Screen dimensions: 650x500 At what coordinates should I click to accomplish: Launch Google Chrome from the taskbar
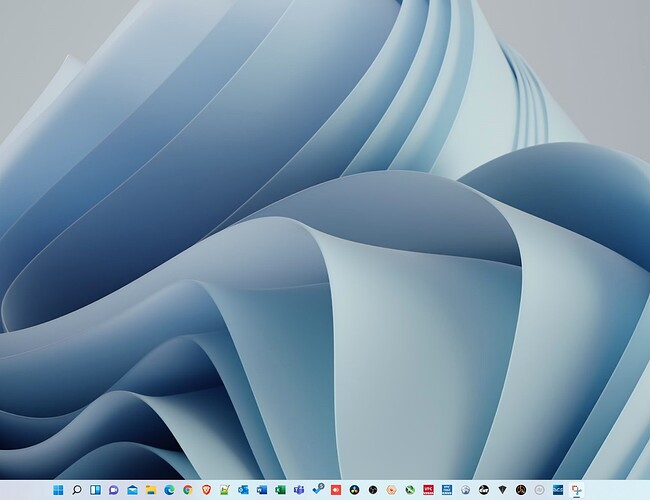(x=187, y=490)
